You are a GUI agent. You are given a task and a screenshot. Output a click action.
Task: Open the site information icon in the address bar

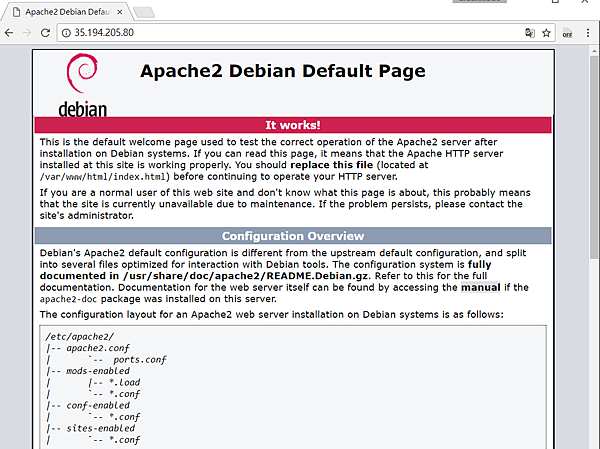[x=66, y=33]
